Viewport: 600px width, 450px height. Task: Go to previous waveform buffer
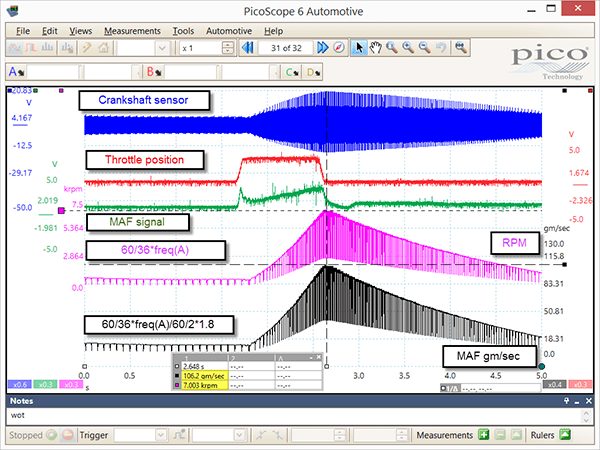248,48
